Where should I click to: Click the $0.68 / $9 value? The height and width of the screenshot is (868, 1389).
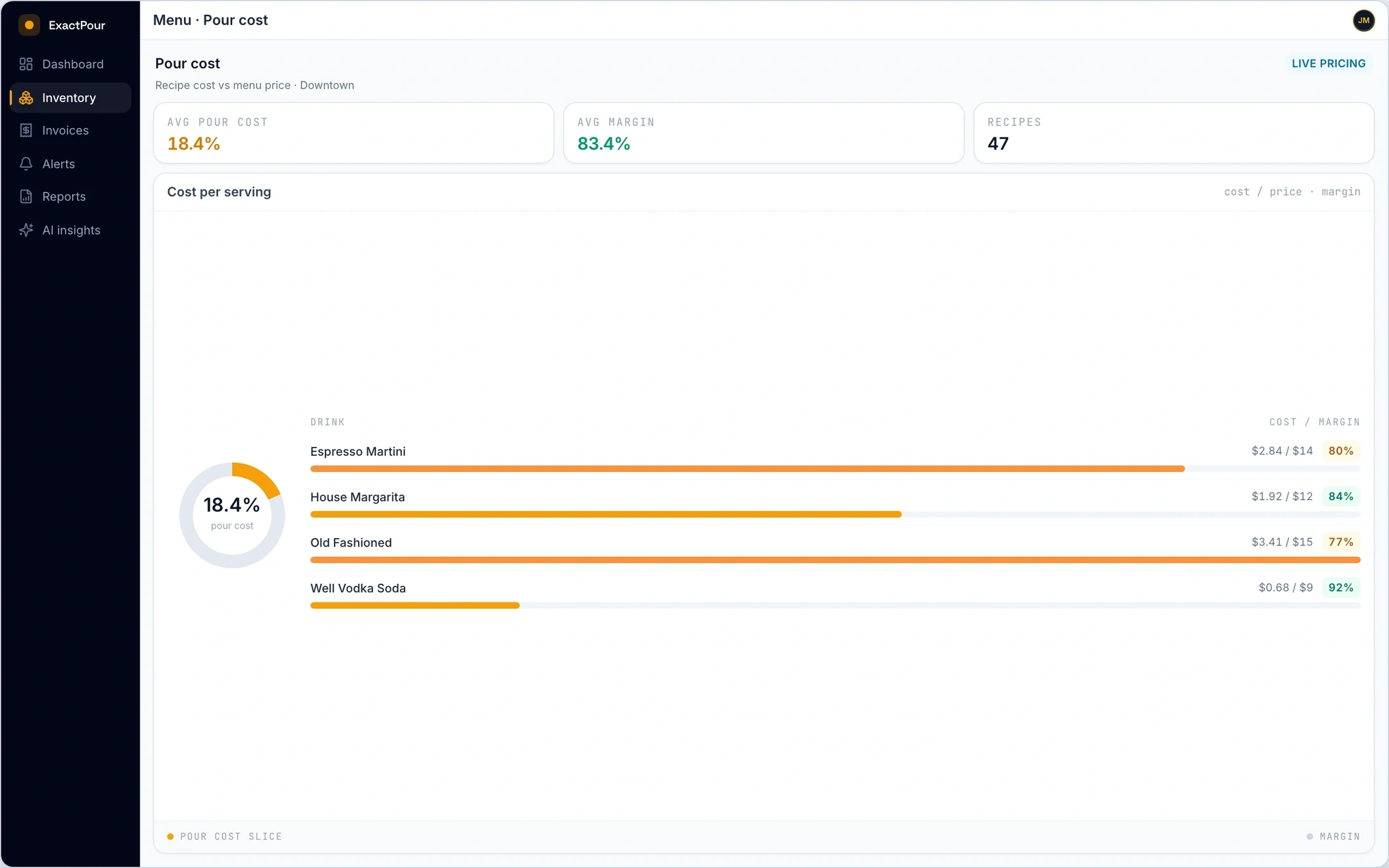1285,588
